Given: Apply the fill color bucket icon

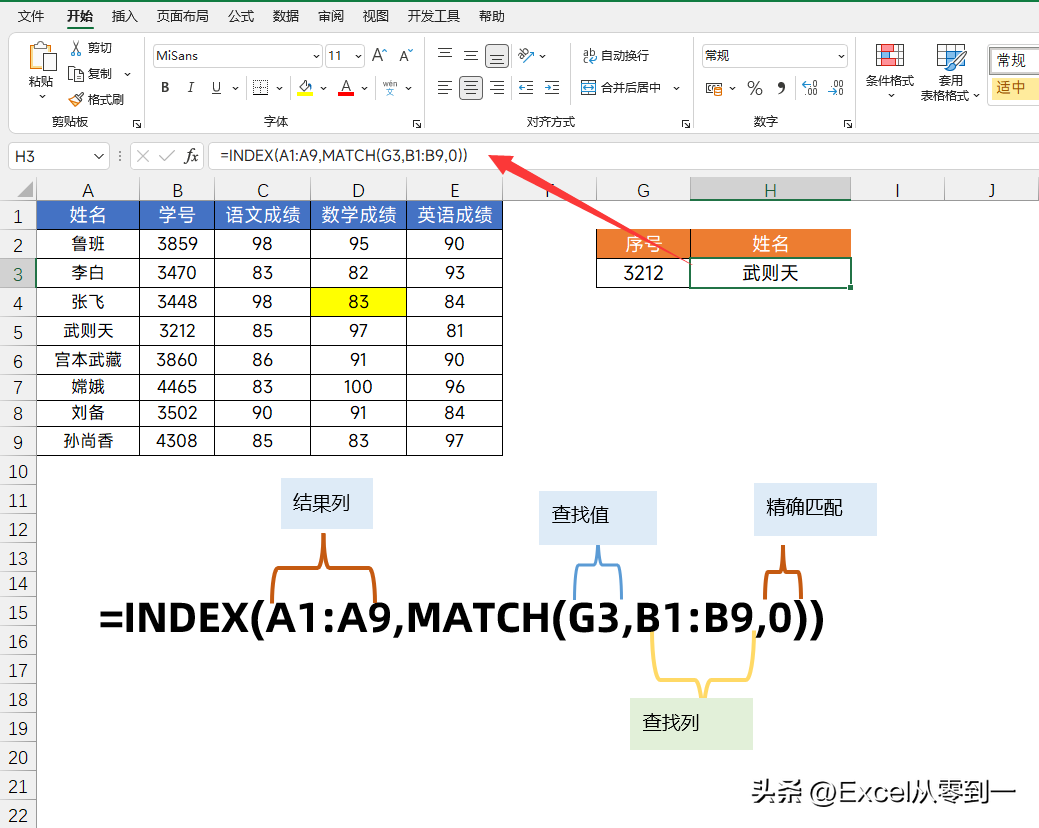Looking at the screenshot, I should (305, 87).
